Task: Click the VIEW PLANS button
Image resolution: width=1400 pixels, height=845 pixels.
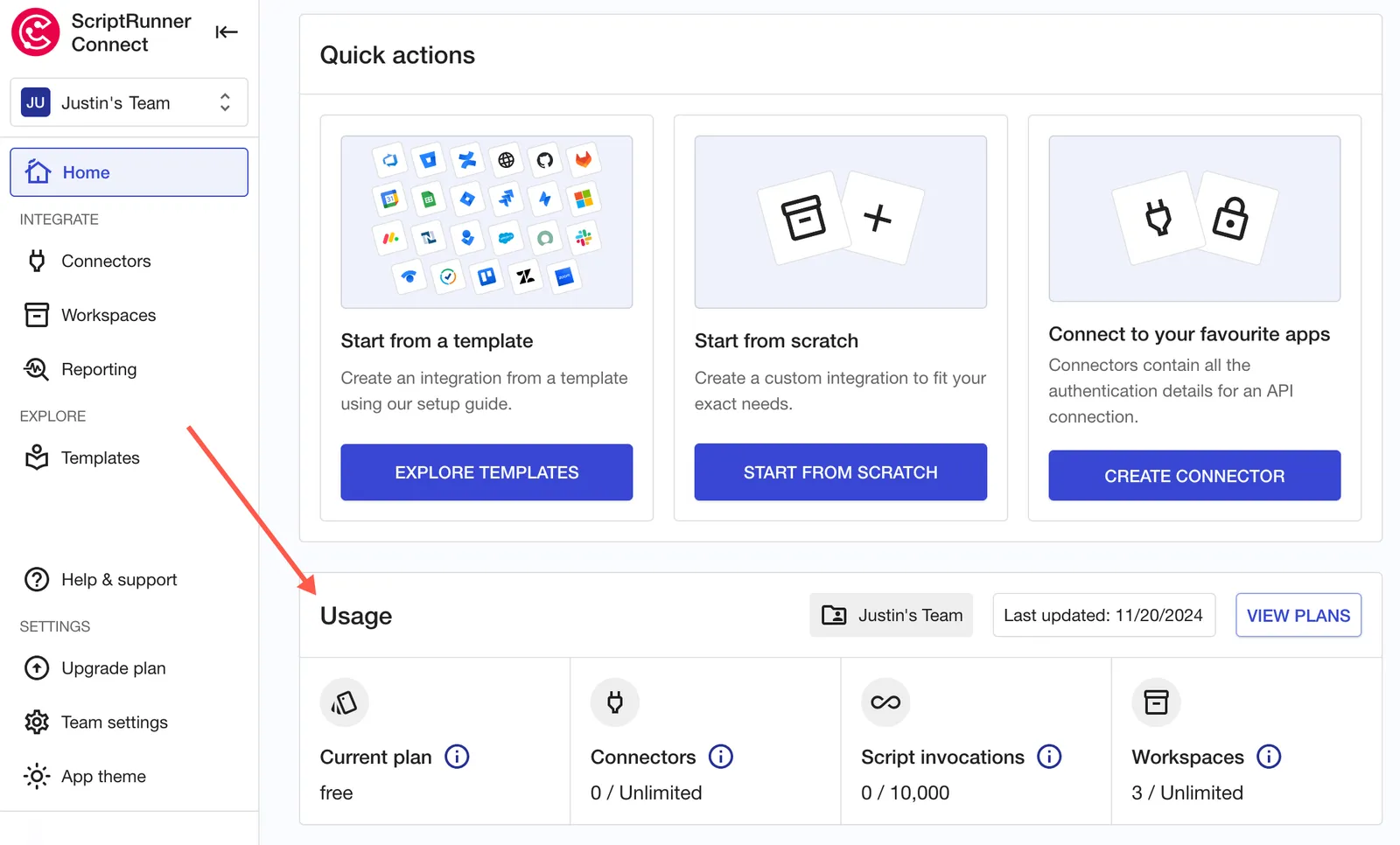Action: pos(1298,615)
